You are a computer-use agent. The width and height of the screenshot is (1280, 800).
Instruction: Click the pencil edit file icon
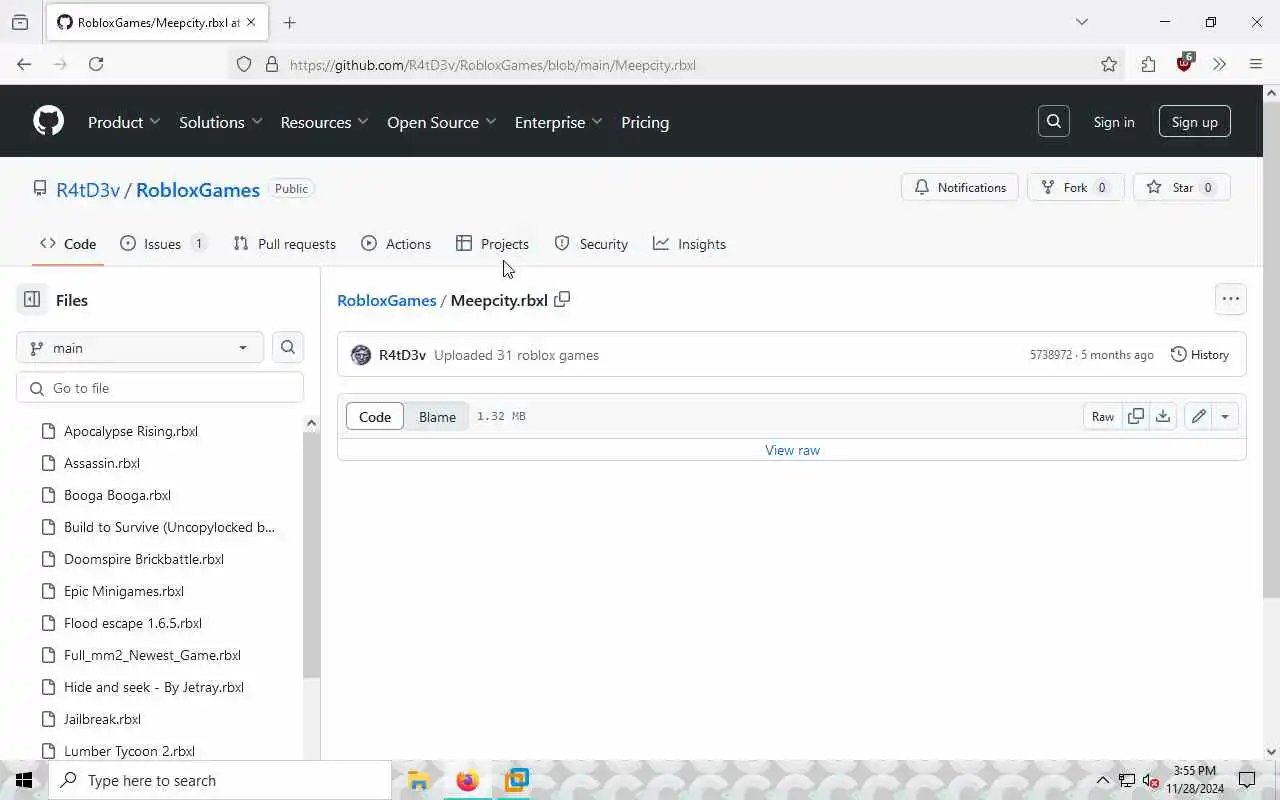pos(1198,416)
